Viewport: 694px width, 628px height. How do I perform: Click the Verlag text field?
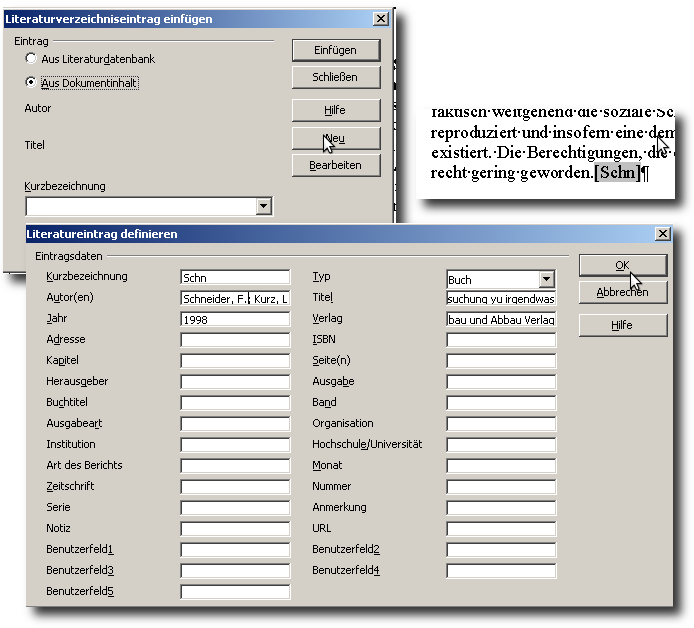501,320
